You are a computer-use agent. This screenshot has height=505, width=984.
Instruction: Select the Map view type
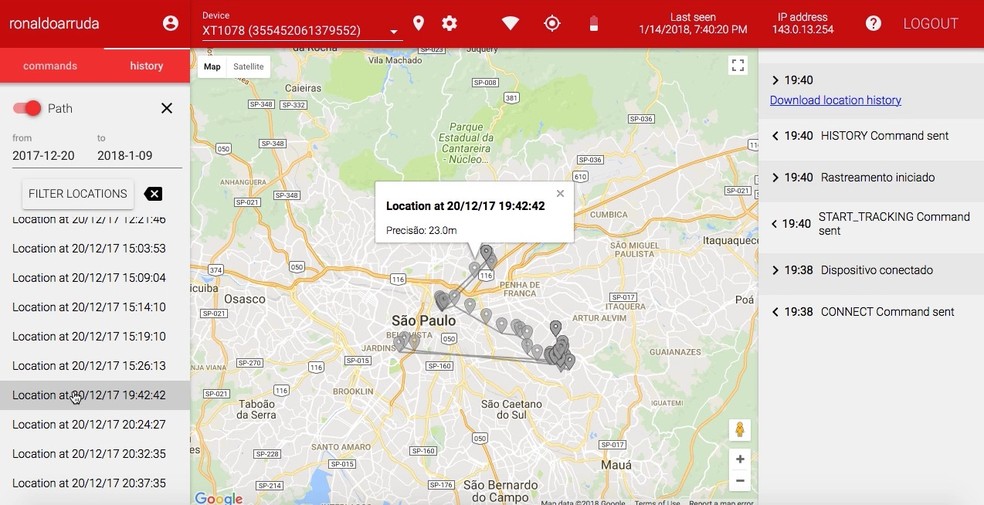[x=212, y=66]
